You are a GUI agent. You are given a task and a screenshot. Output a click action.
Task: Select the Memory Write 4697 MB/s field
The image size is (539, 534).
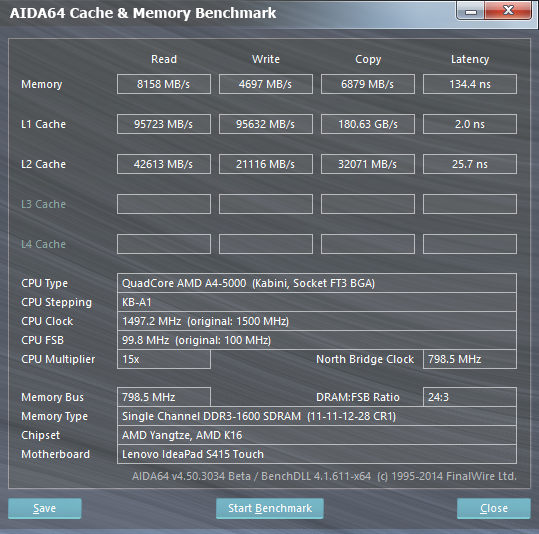point(266,84)
